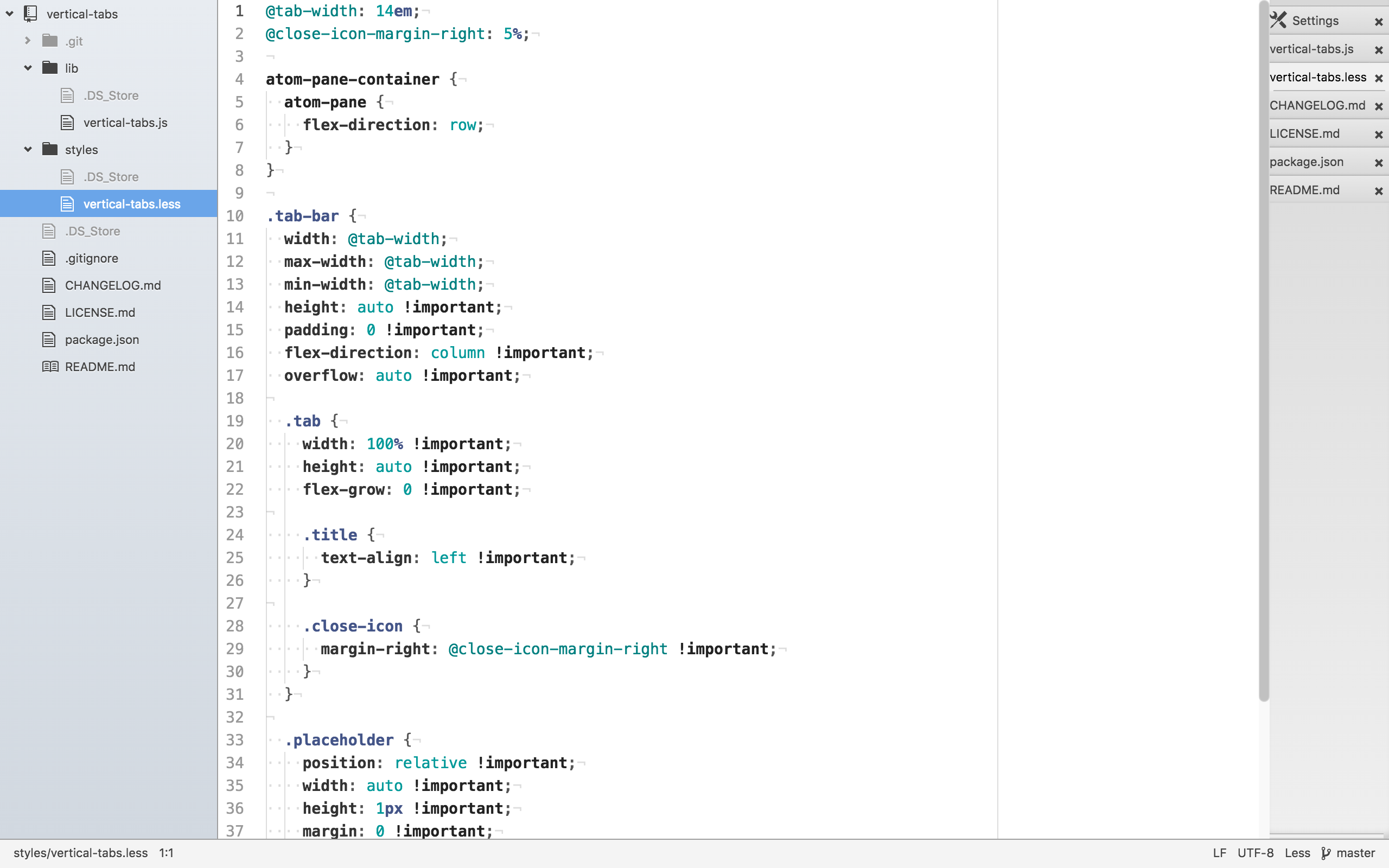This screenshot has height=868, width=1389.
Task: Collapse the lib folder
Action: click(x=28, y=68)
